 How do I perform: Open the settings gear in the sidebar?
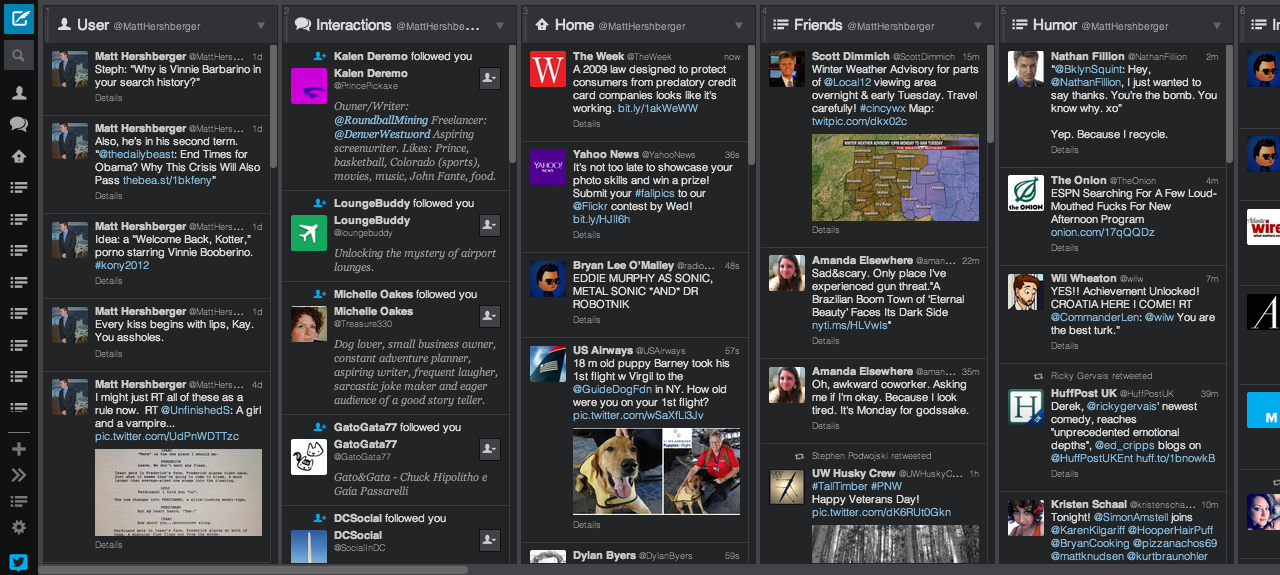[x=18, y=527]
